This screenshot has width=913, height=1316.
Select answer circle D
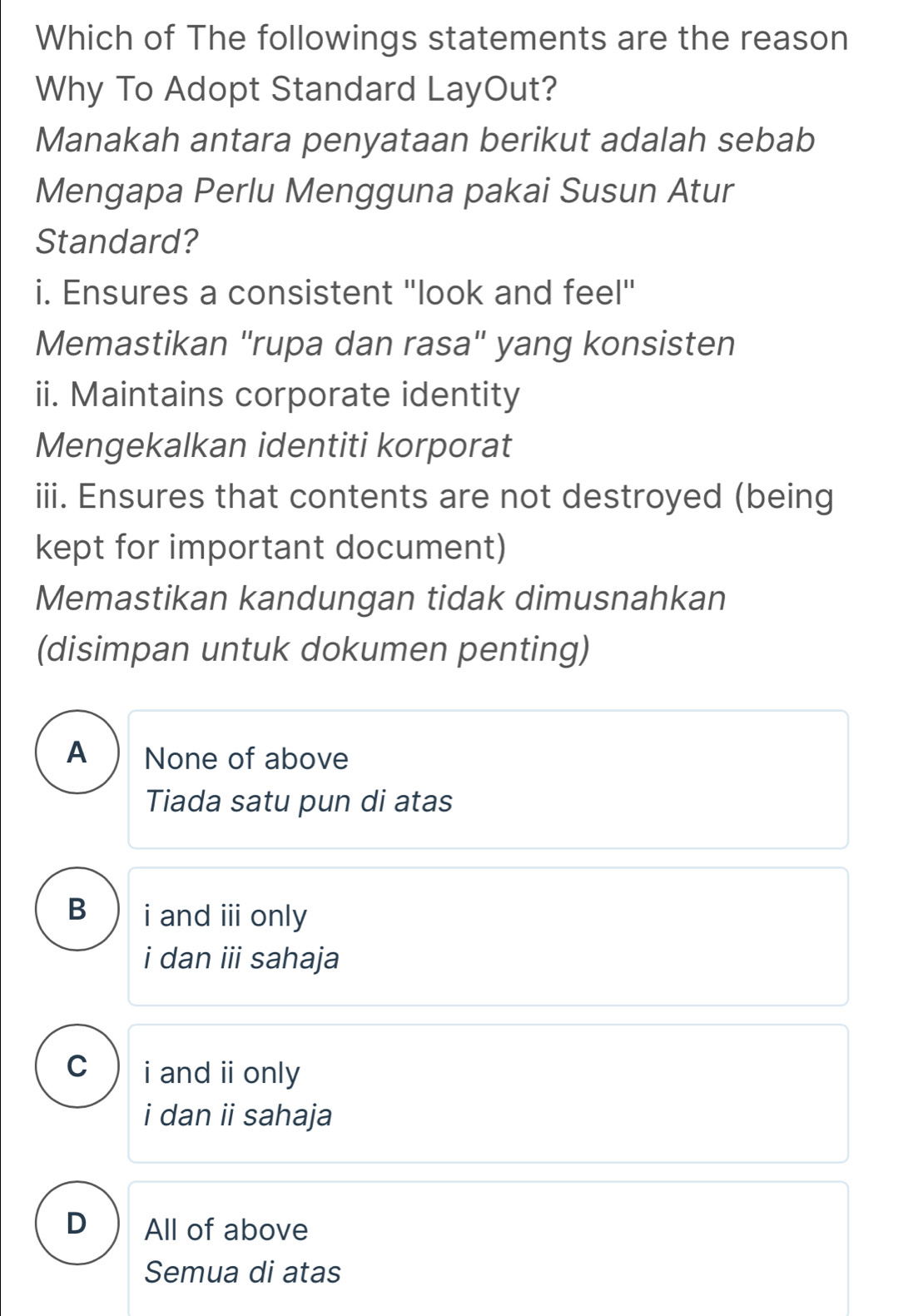[x=77, y=1223]
